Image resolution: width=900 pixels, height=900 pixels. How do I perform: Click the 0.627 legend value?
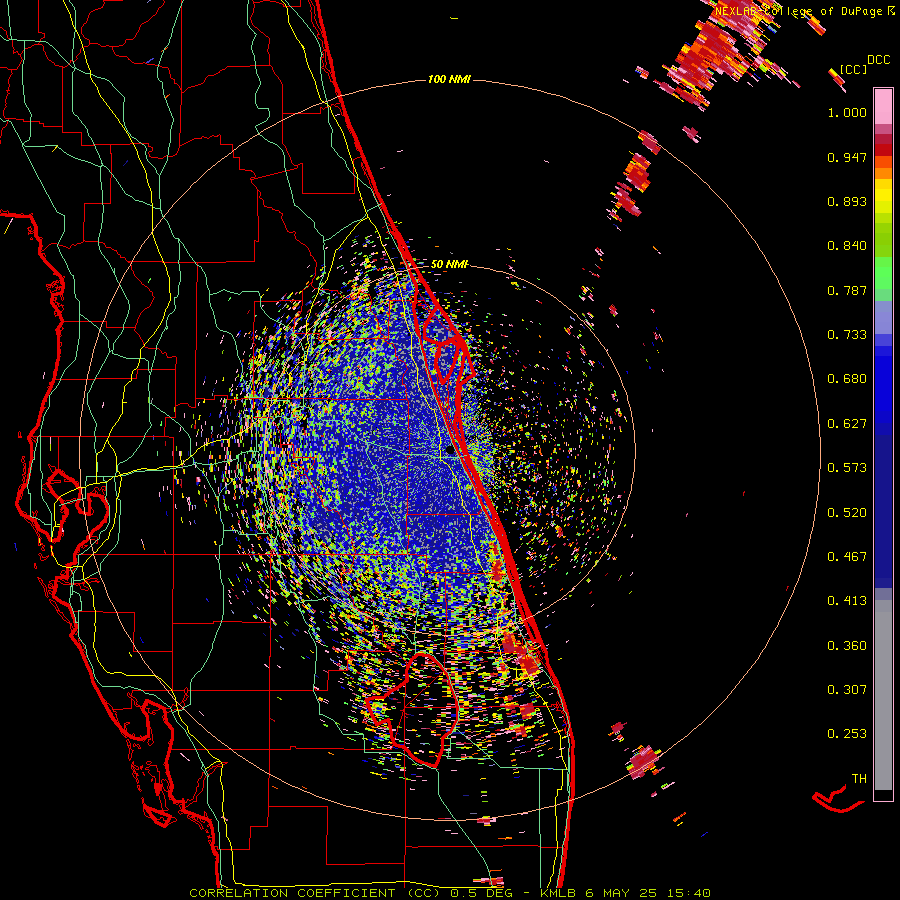(x=847, y=424)
